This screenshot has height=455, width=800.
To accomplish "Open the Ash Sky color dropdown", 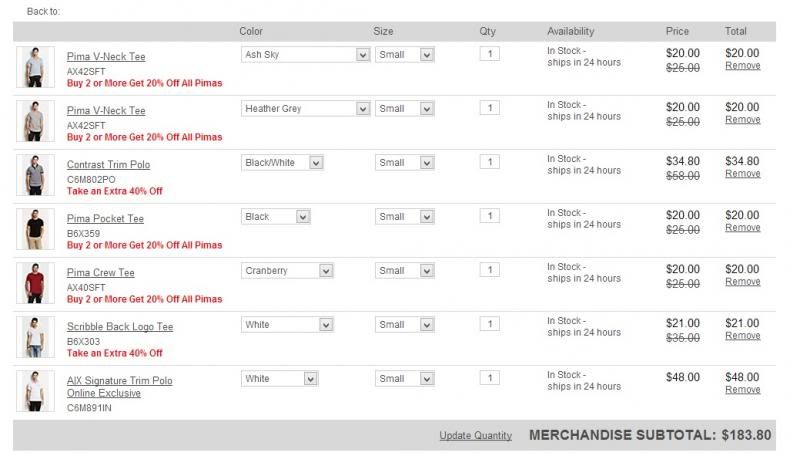I will point(305,55).
